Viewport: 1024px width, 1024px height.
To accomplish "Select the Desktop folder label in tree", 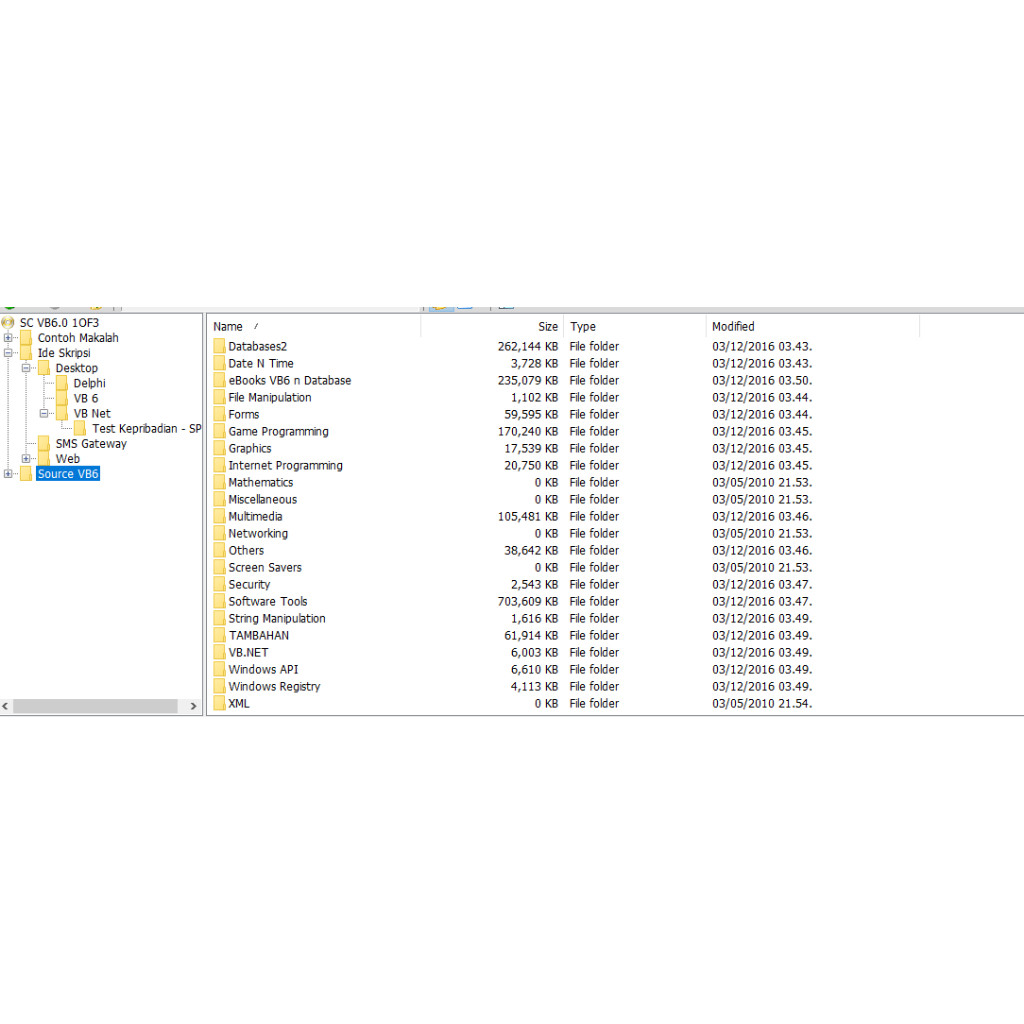I will (76, 368).
